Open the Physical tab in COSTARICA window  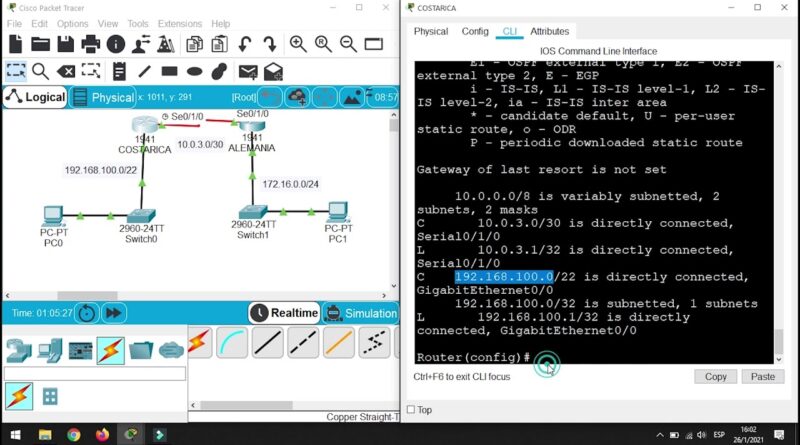pyautogui.click(x=431, y=31)
